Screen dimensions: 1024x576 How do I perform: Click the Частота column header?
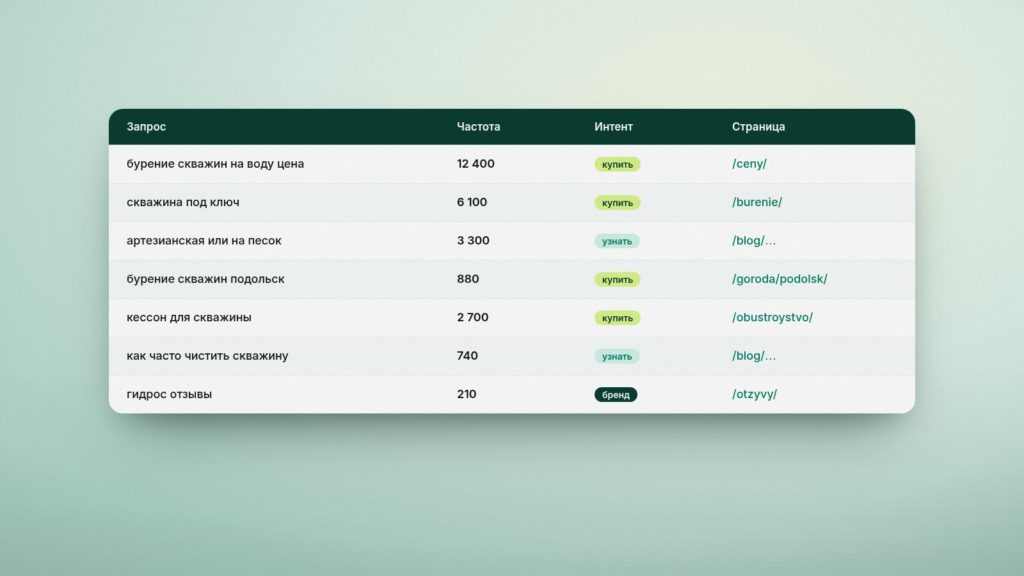[478, 127]
